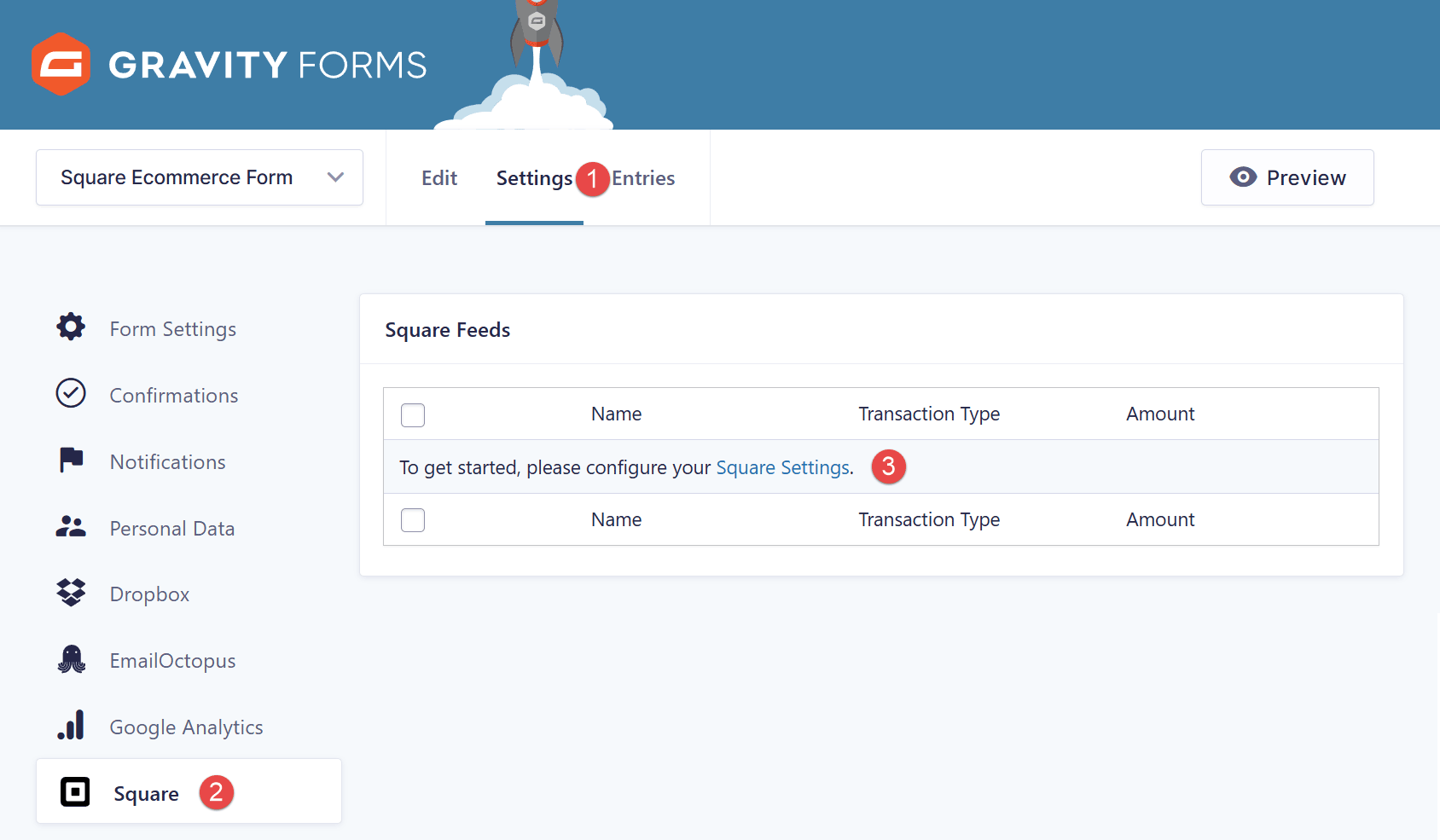Click the Google Analytics bar chart icon

coord(71,725)
